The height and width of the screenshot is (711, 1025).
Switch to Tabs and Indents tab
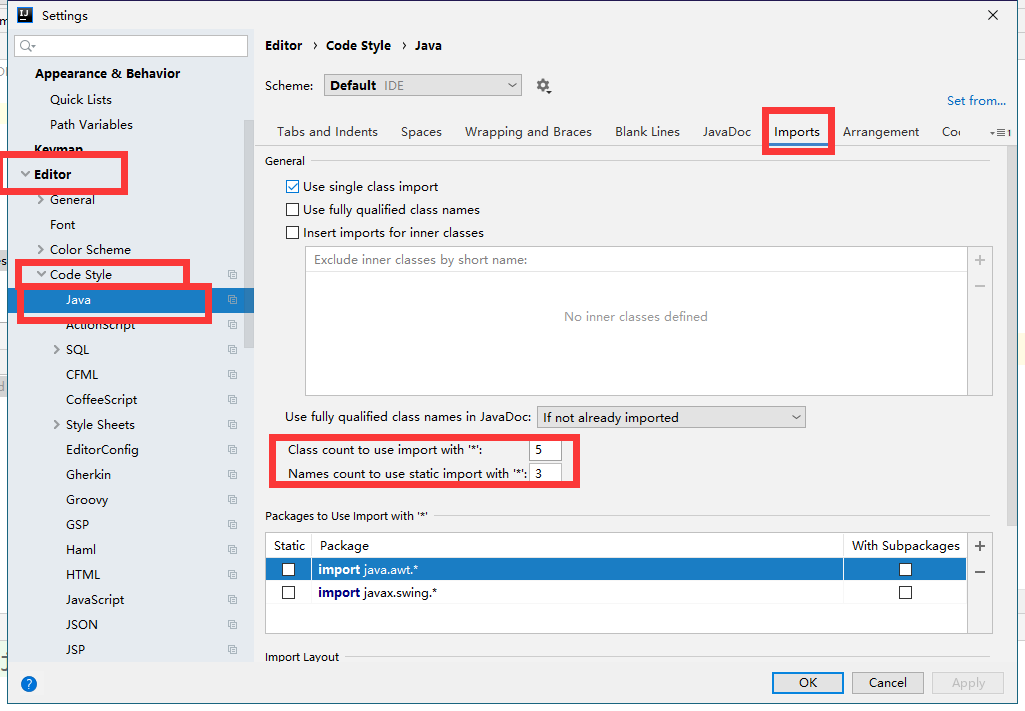pos(328,132)
